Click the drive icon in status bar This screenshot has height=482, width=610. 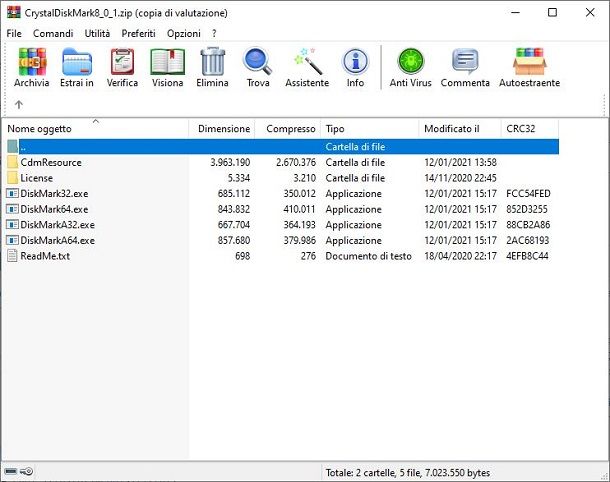pyautogui.click(x=11, y=472)
